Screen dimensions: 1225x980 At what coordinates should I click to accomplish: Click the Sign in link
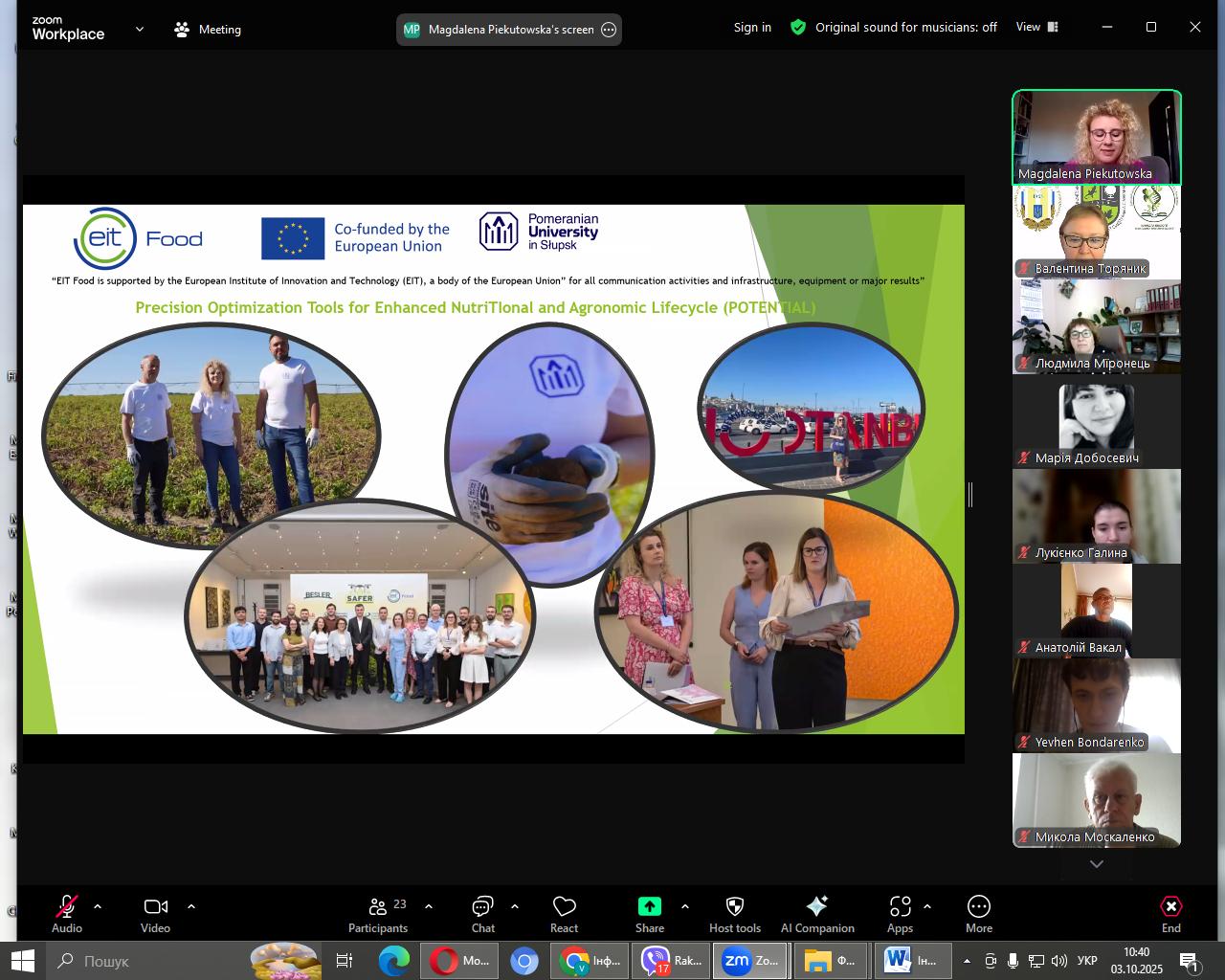(x=752, y=28)
